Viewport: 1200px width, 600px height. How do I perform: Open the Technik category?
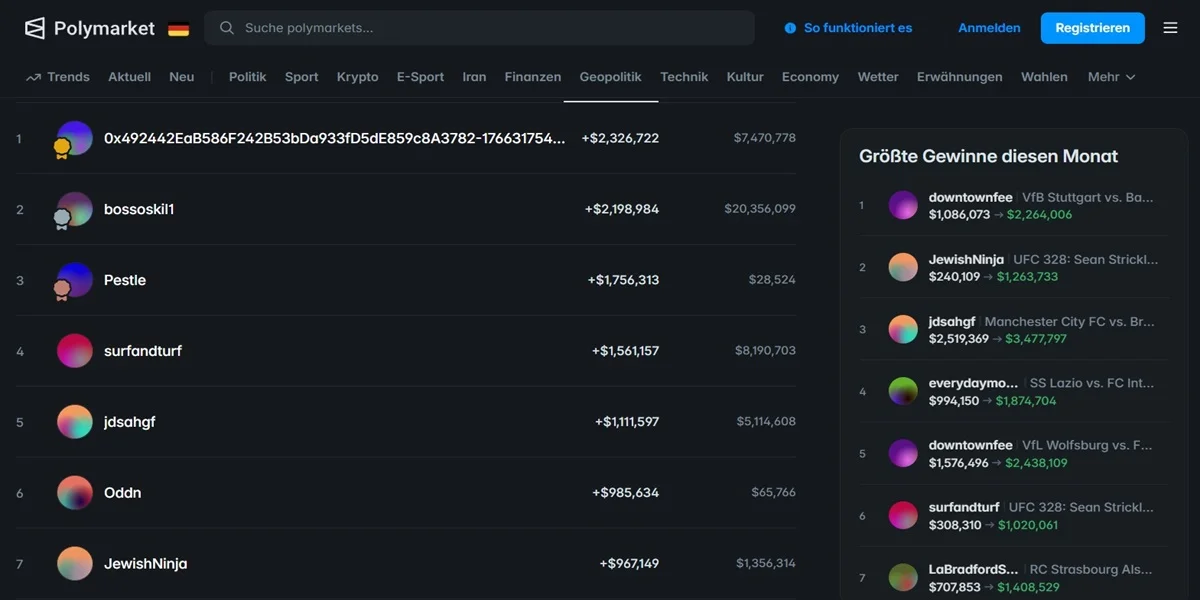pos(684,77)
